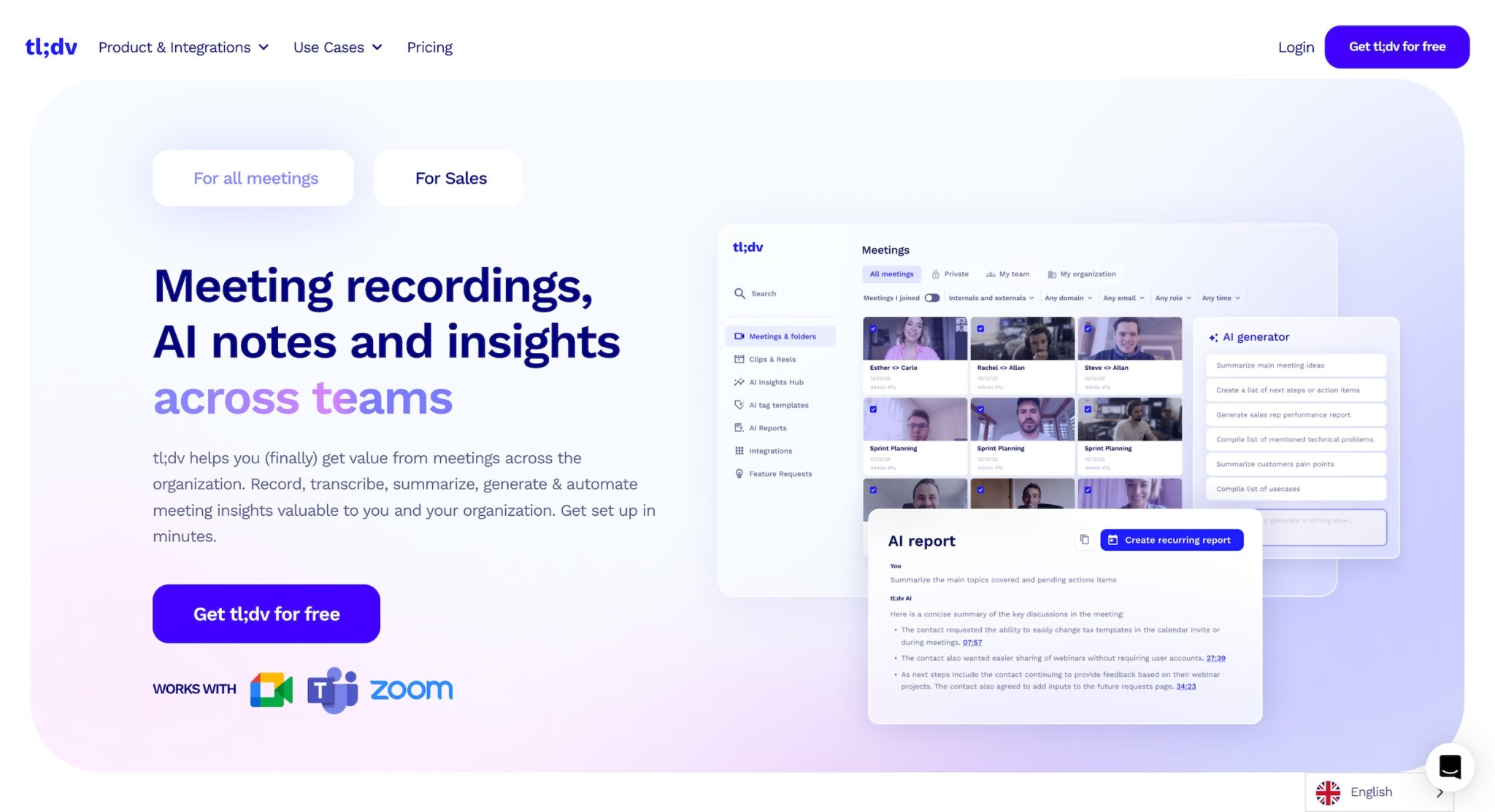Screen dimensions: 1495x812
Task: Expand the Any time dropdown
Action: click(x=1220, y=297)
